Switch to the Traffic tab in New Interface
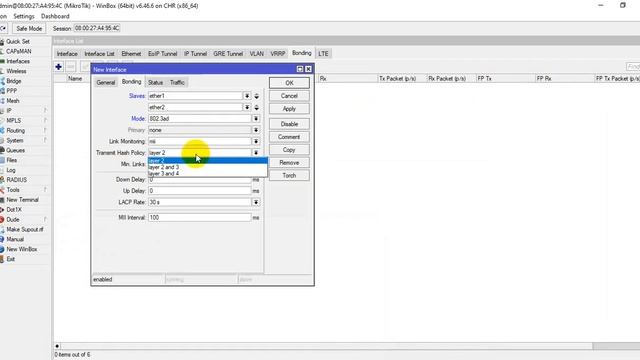 177,82
